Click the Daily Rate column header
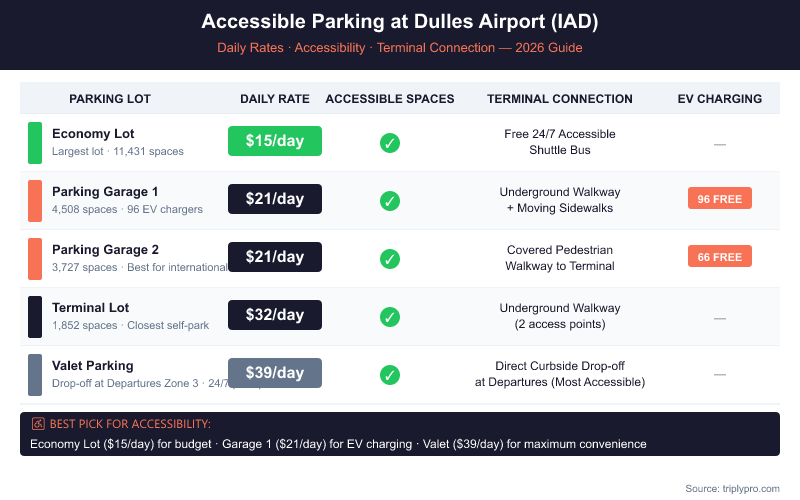 pyautogui.click(x=275, y=99)
